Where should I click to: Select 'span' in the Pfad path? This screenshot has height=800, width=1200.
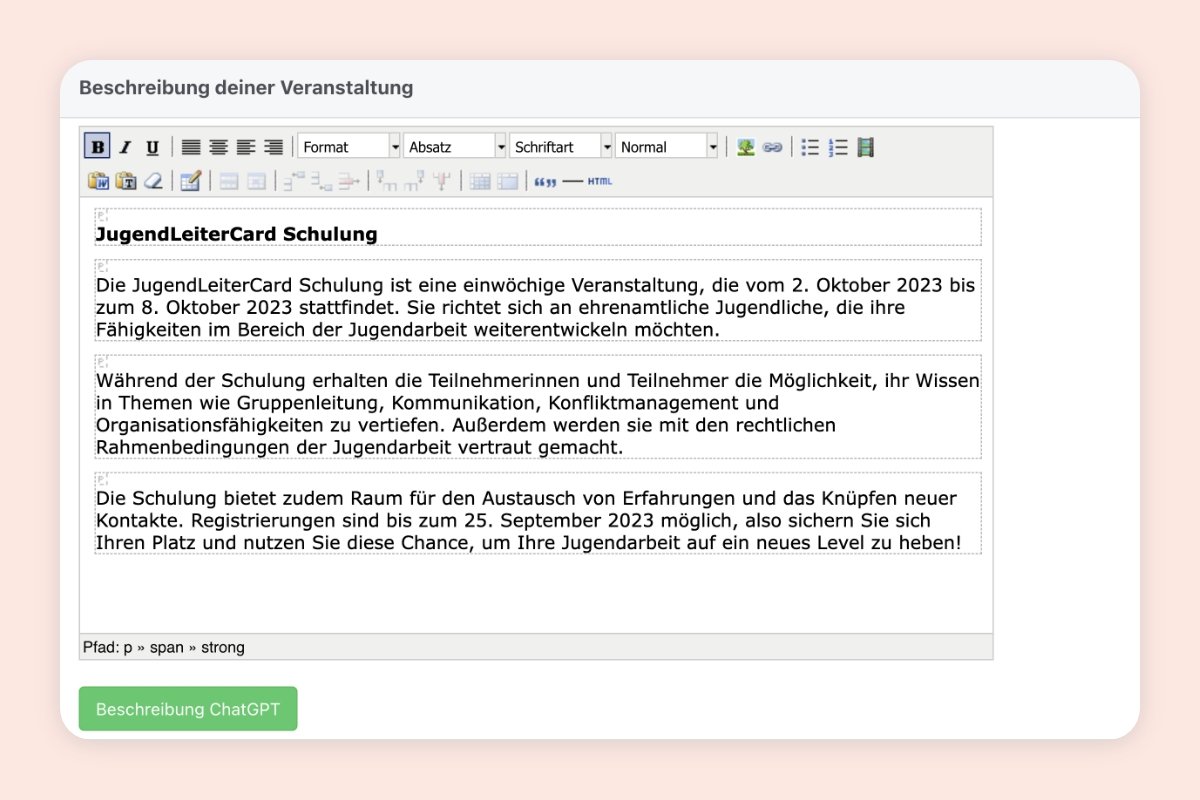coord(167,648)
